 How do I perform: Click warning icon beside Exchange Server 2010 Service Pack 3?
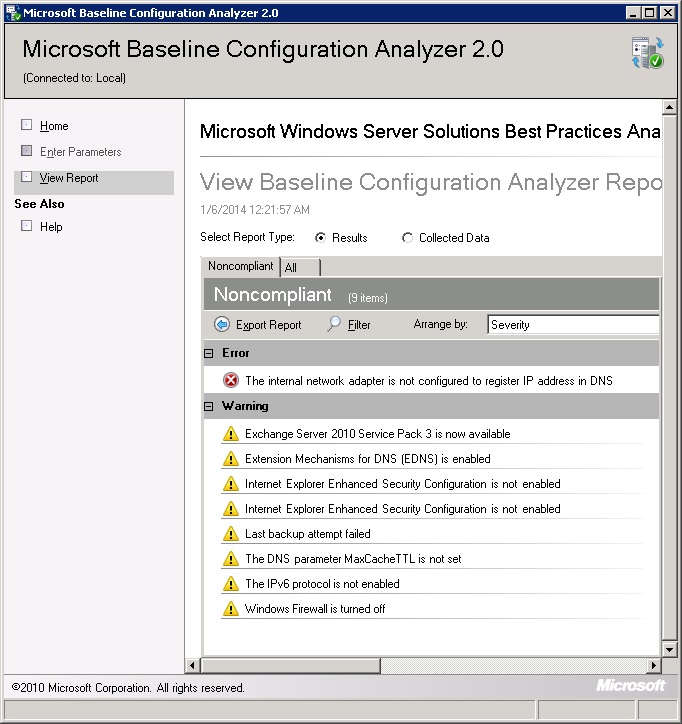point(230,434)
